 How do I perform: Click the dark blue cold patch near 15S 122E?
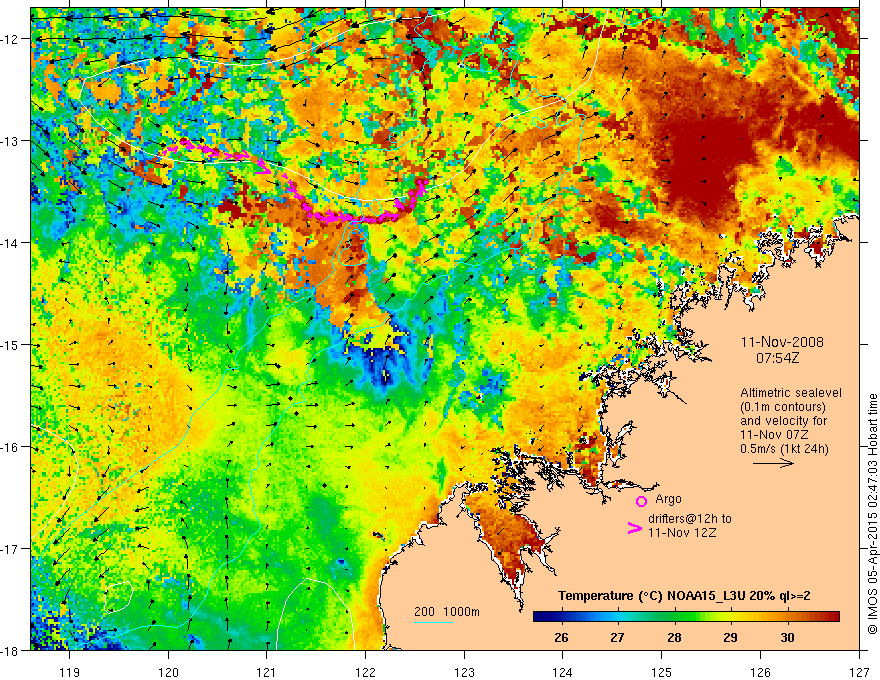point(384,367)
